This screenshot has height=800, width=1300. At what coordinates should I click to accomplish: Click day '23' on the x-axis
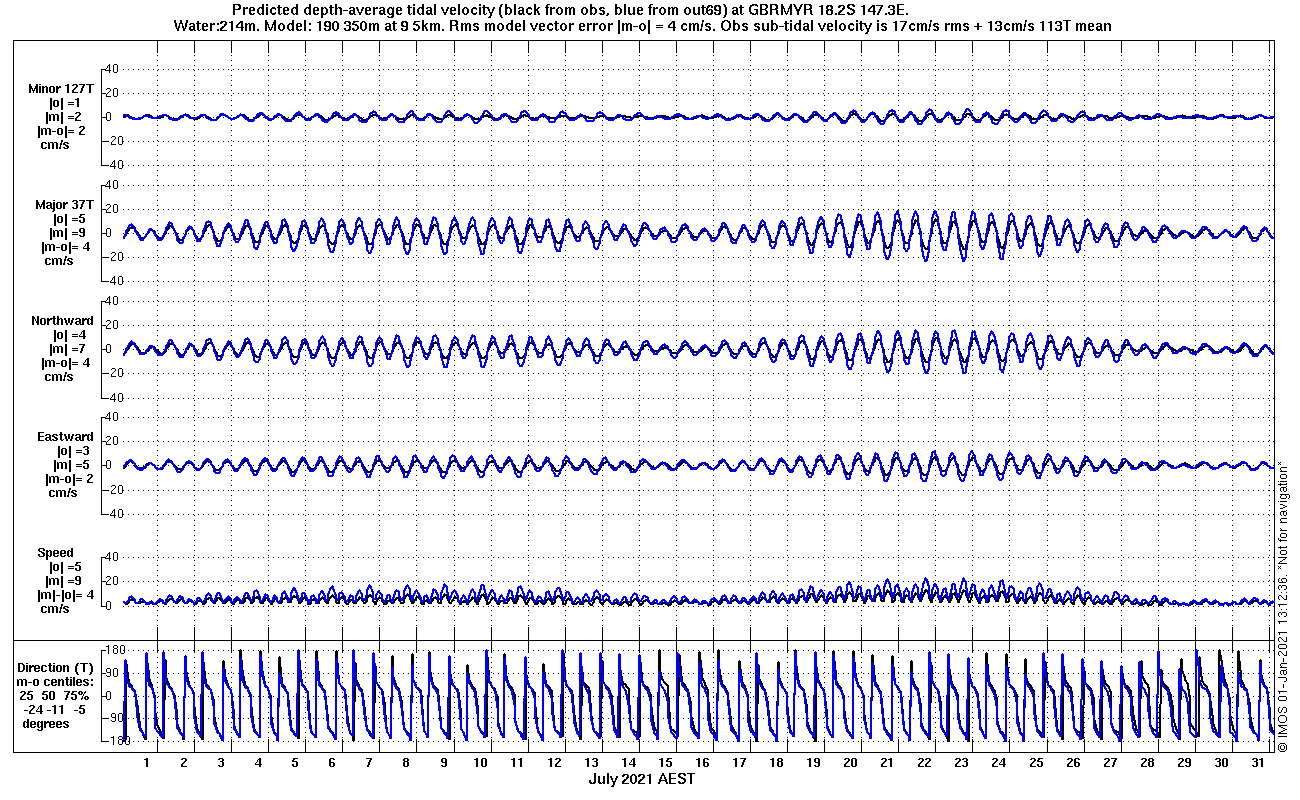click(x=961, y=763)
